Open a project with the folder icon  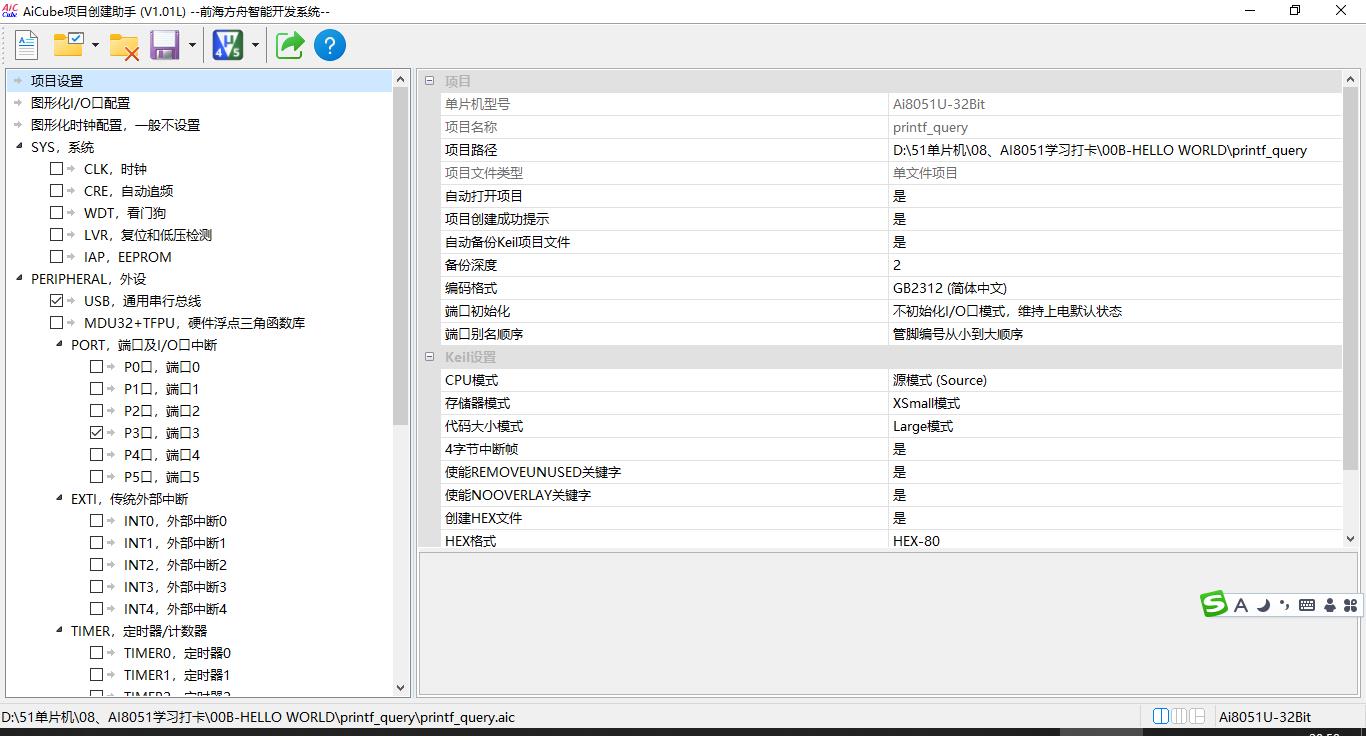(66, 44)
